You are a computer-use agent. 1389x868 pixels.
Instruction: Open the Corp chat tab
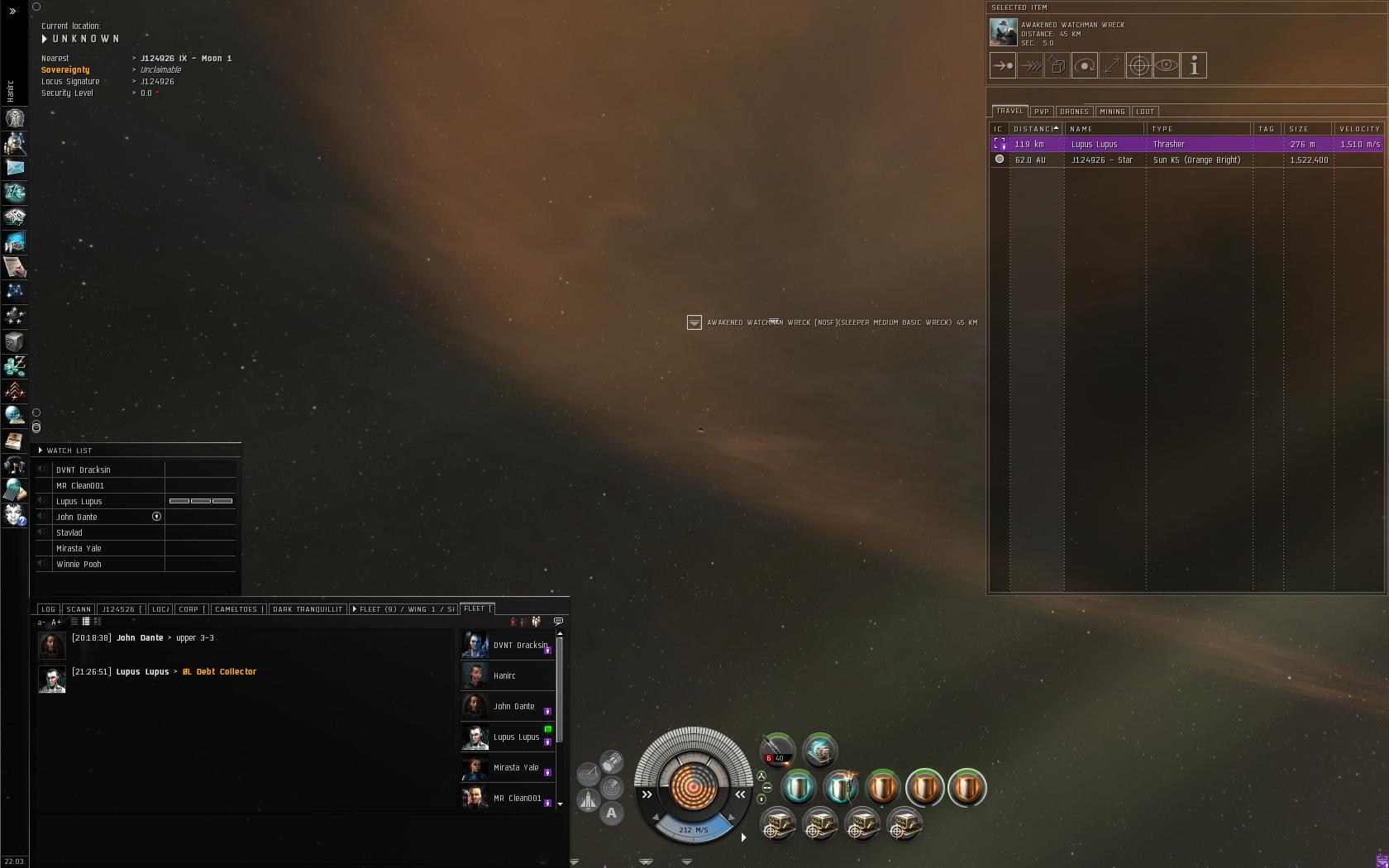191,609
